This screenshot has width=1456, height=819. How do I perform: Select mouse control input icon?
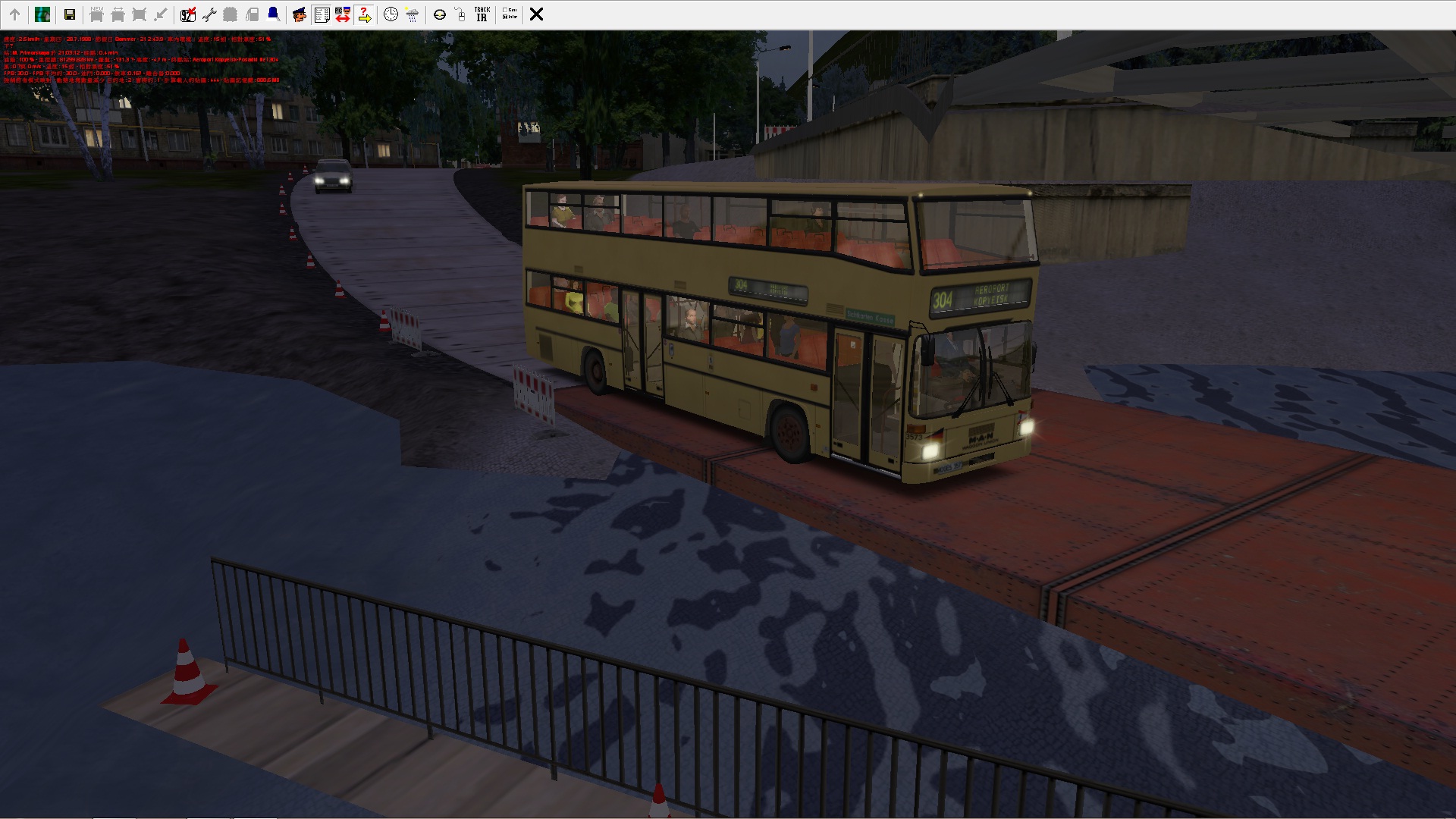click(460, 14)
